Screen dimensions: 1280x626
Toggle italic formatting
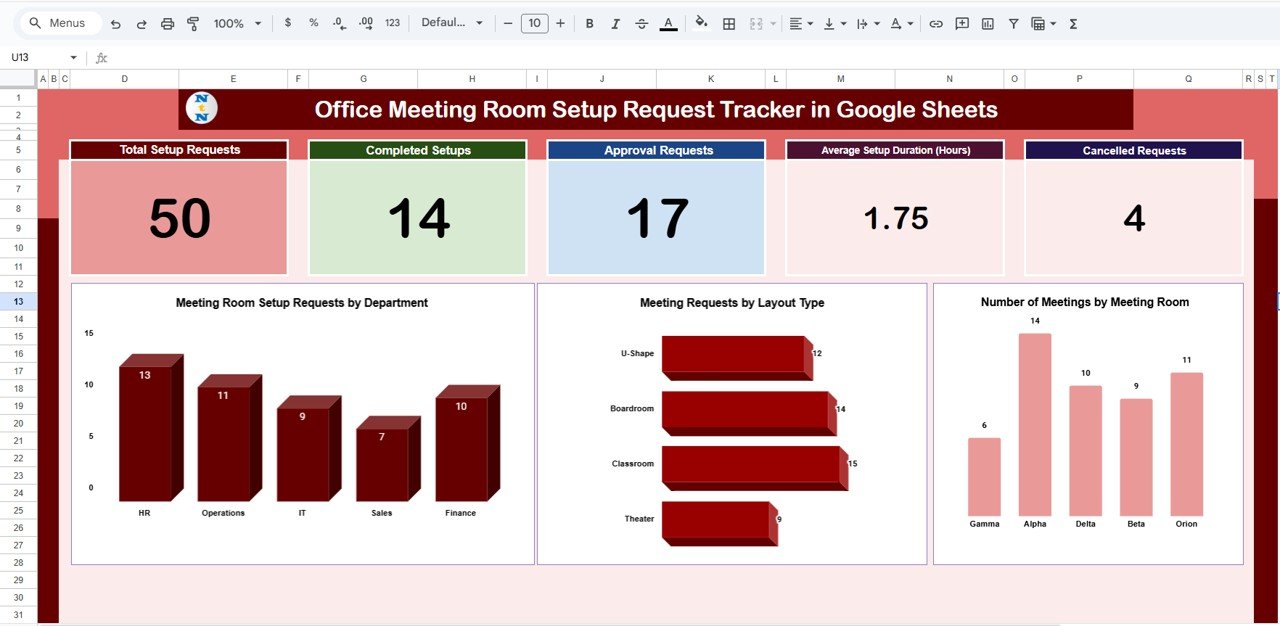coord(615,22)
